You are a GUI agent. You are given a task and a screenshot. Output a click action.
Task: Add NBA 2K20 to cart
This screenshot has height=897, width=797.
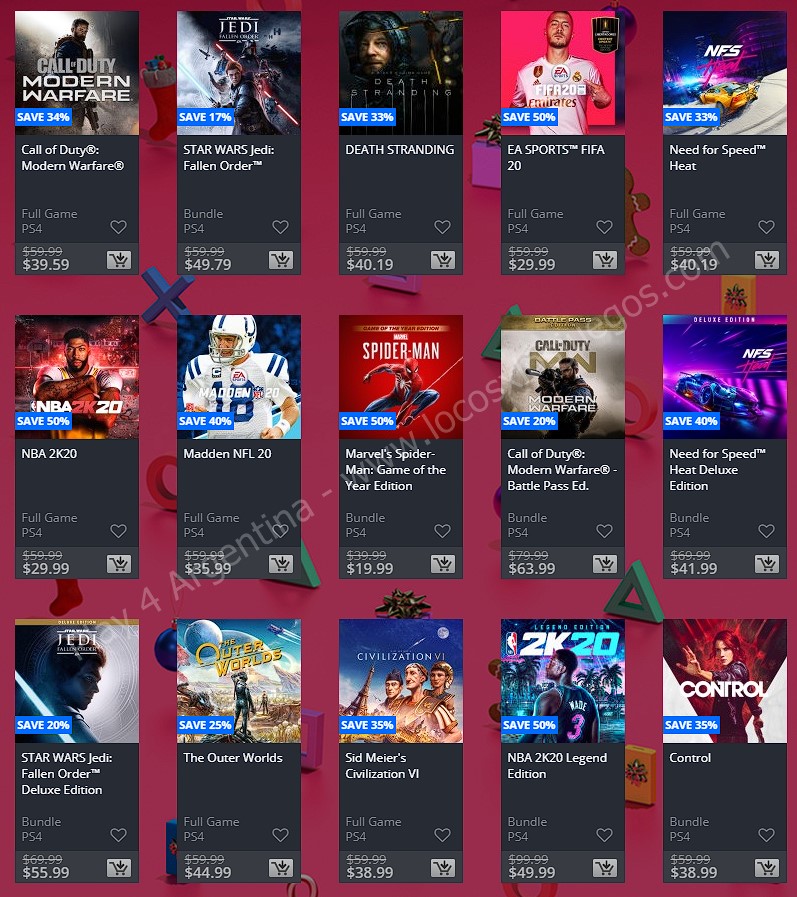coord(119,564)
